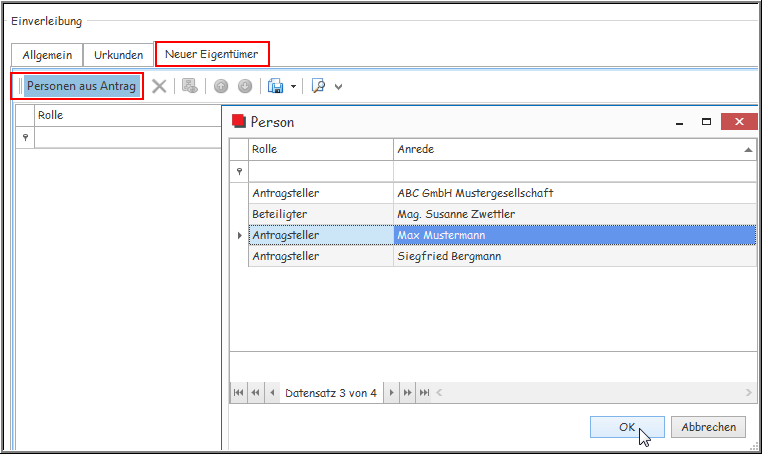This screenshot has height=454, width=762.
Task: Click the left grid Rolle filter cell
Action: (128, 138)
